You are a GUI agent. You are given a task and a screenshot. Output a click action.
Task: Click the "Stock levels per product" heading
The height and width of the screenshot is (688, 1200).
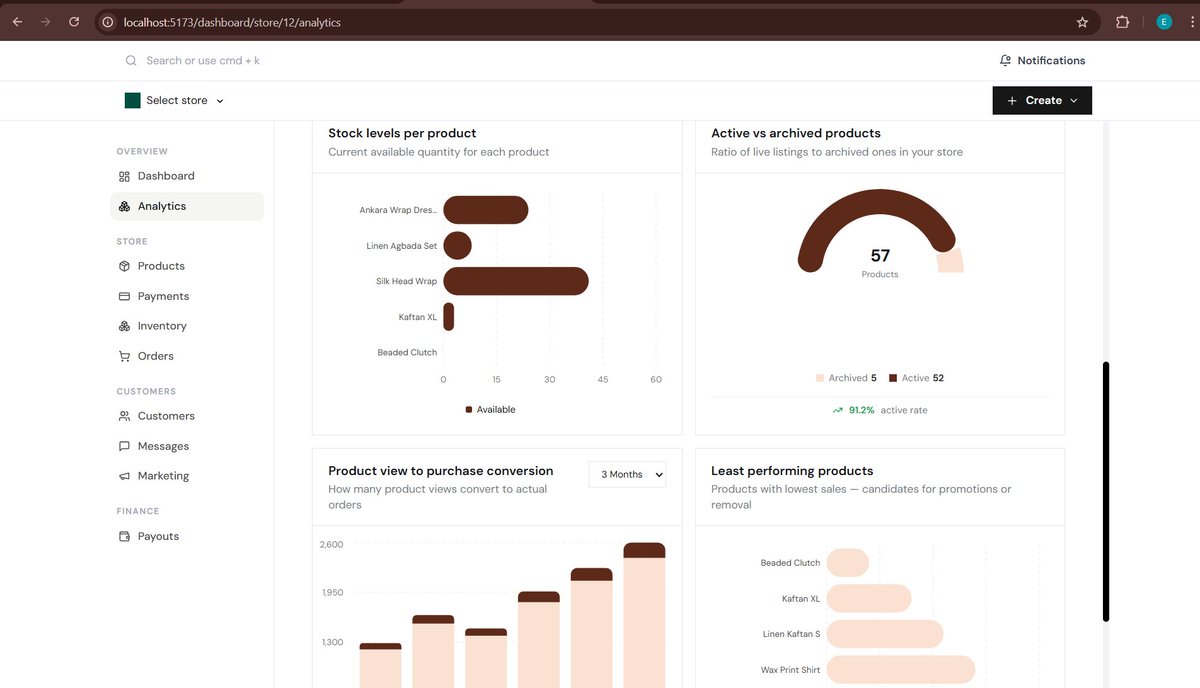402,133
